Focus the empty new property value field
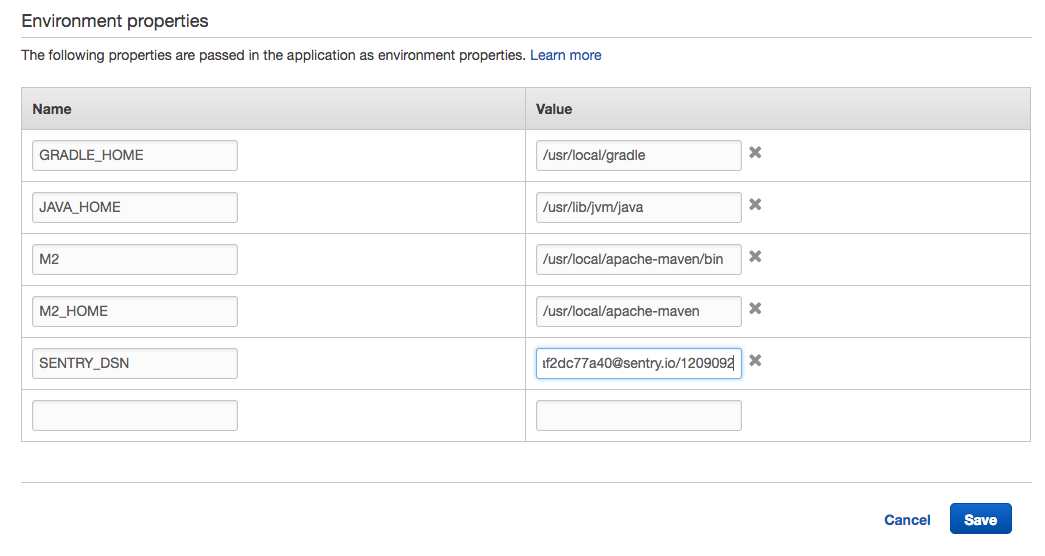Viewport: 1045px width, 556px height. [639, 415]
